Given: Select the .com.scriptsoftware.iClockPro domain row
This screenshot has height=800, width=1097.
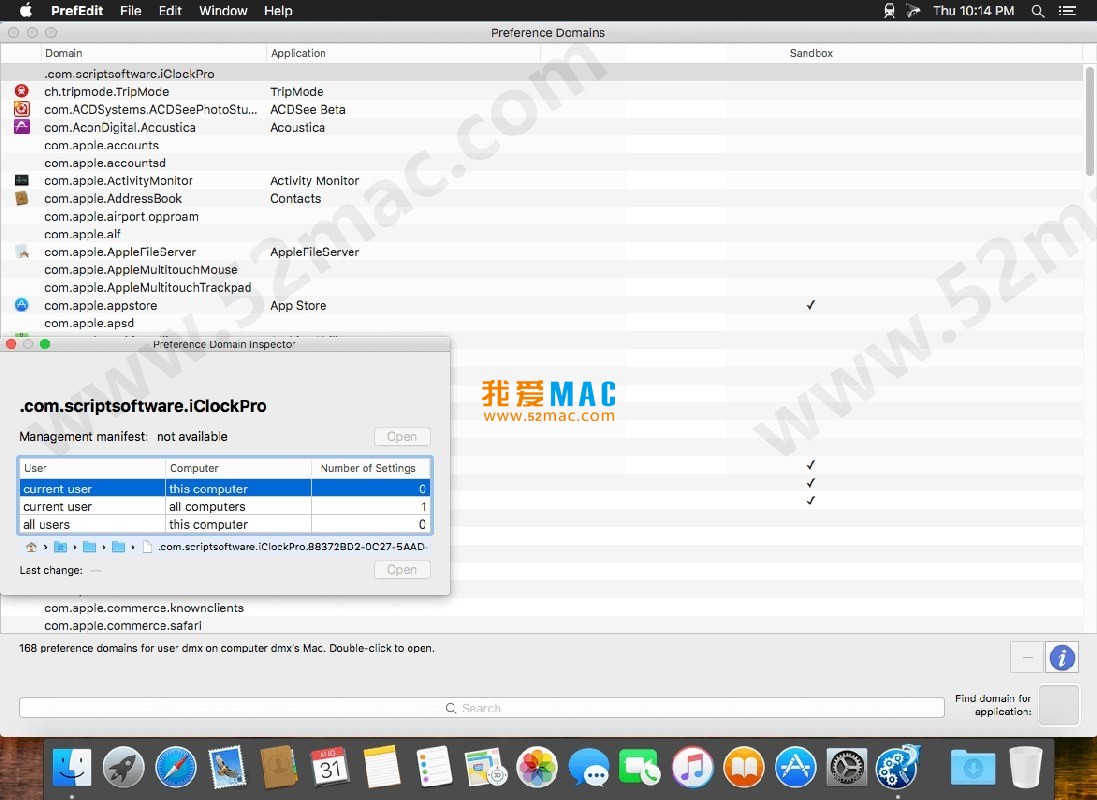Looking at the screenshot, I should 542,73.
